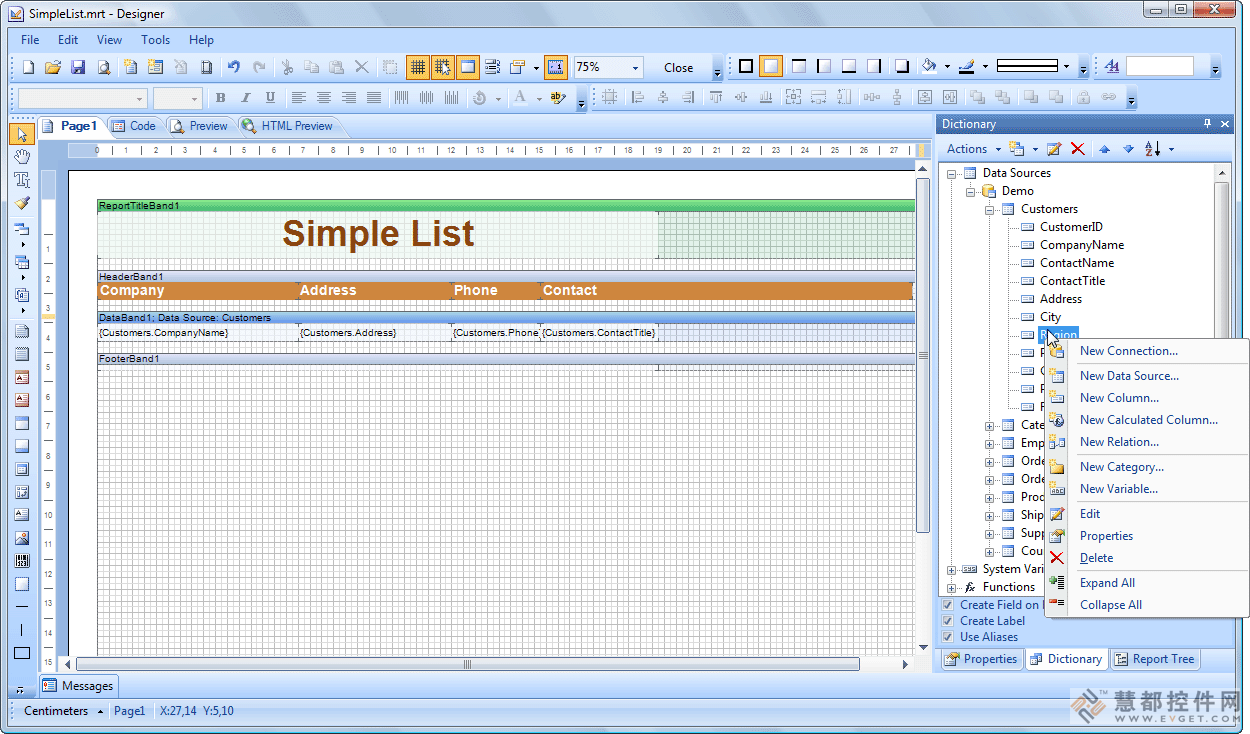Click the Move Down arrow in Dictionary toolbar
Screen dimensions: 1250x734
click(1128, 149)
